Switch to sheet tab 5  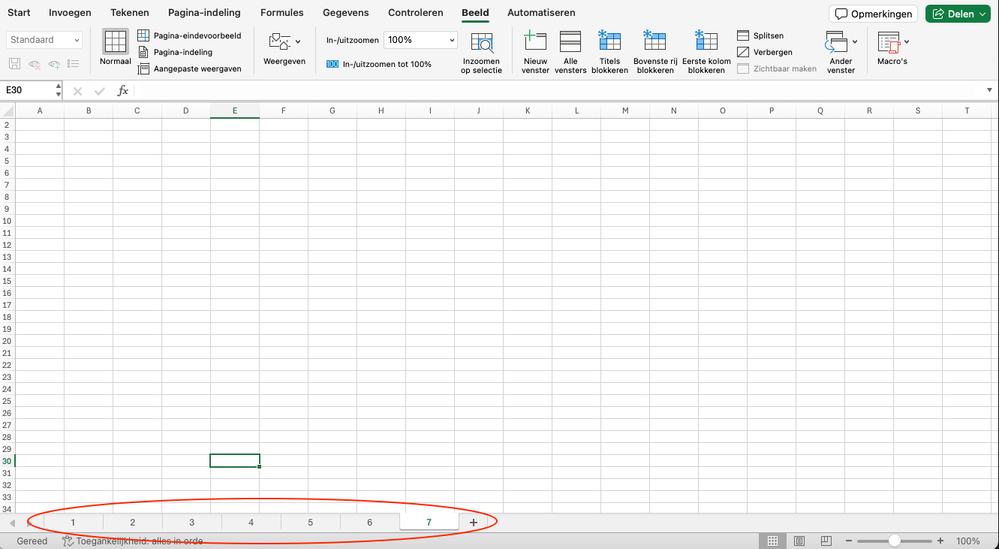pyautogui.click(x=310, y=522)
